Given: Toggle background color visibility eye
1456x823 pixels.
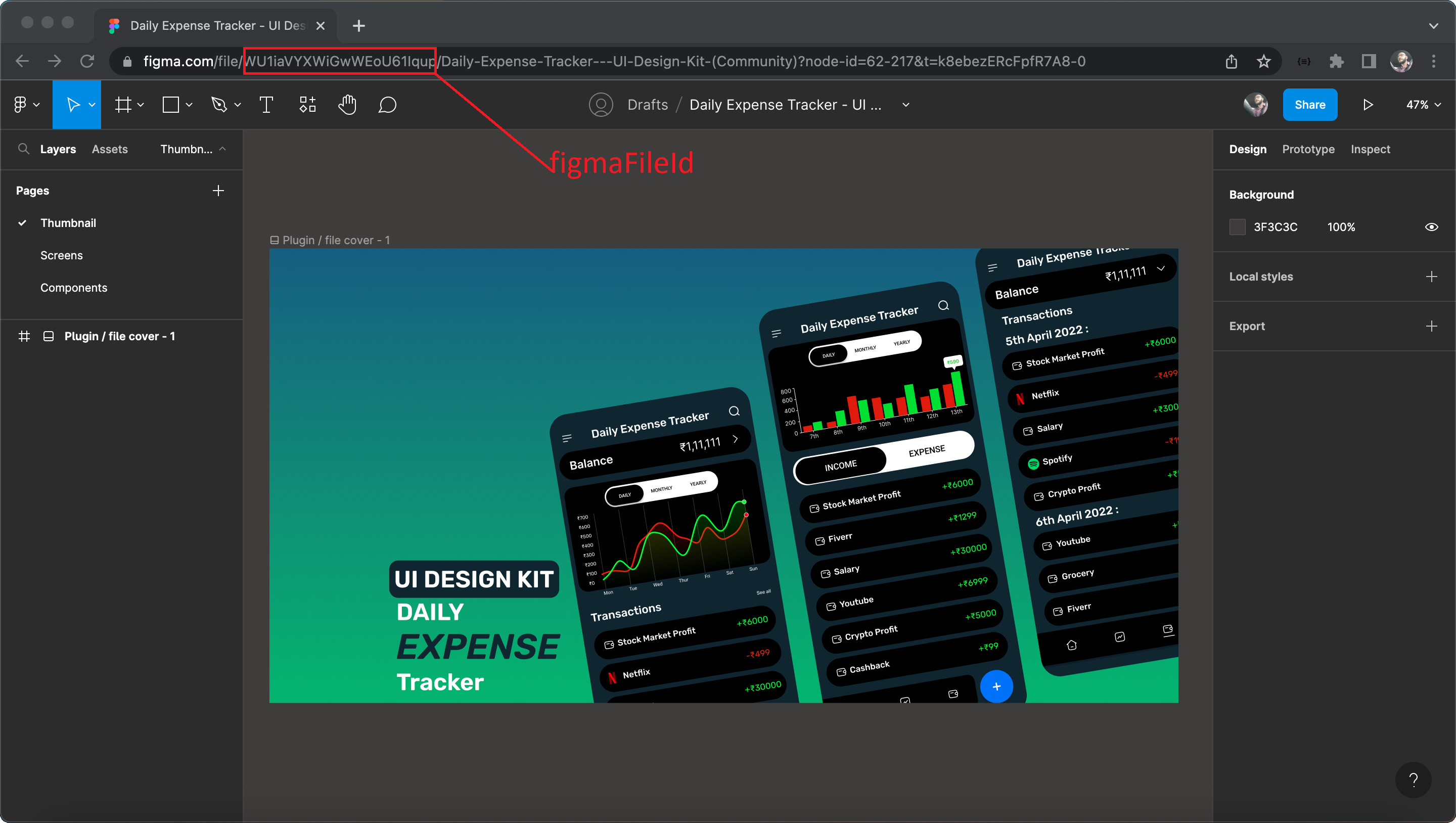Looking at the screenshot, I should pos(1432,226).
